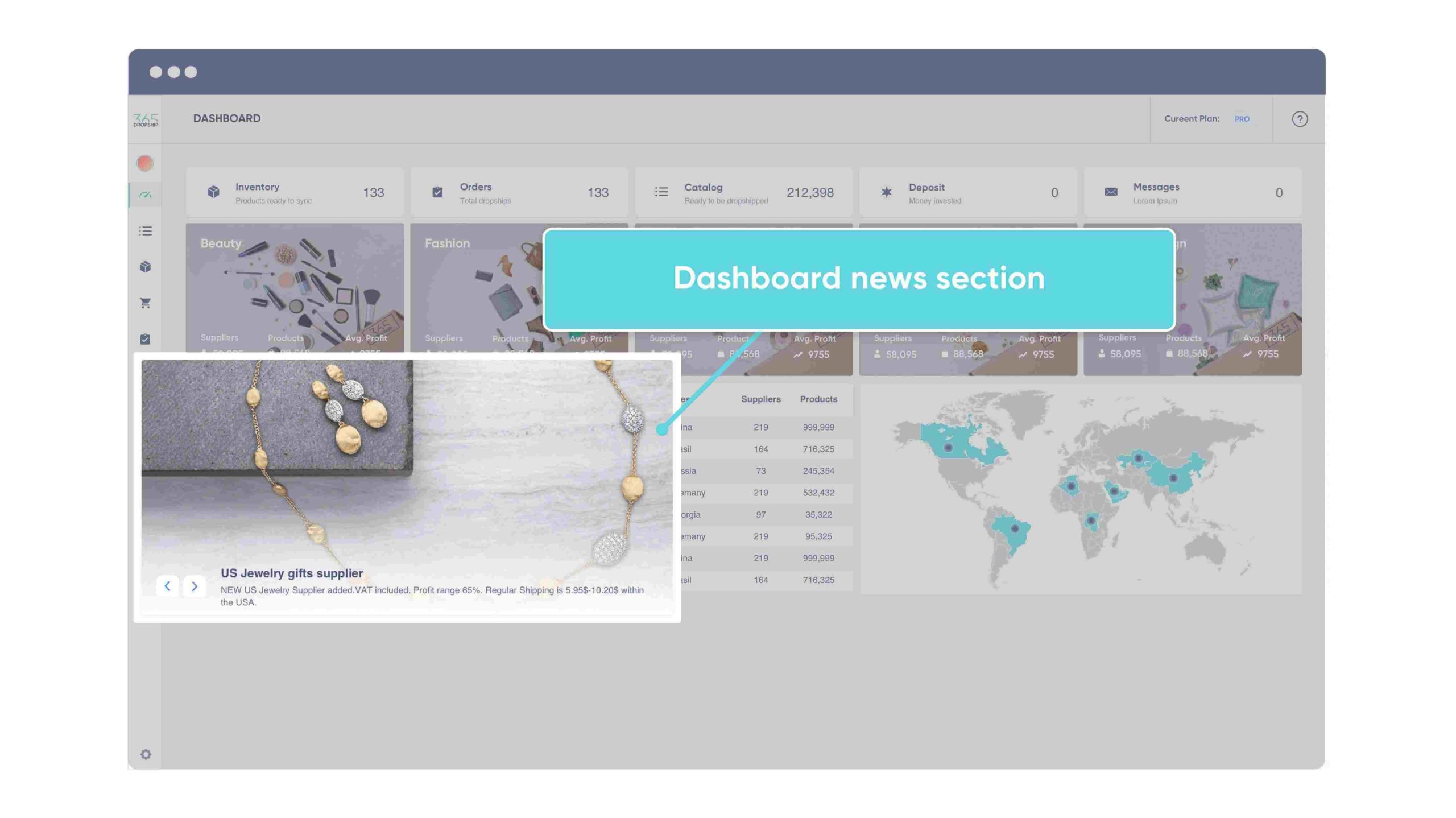Click the list icon in left sidebar
This screenshot has height=818, width=1456.
[x=145, y=232]
